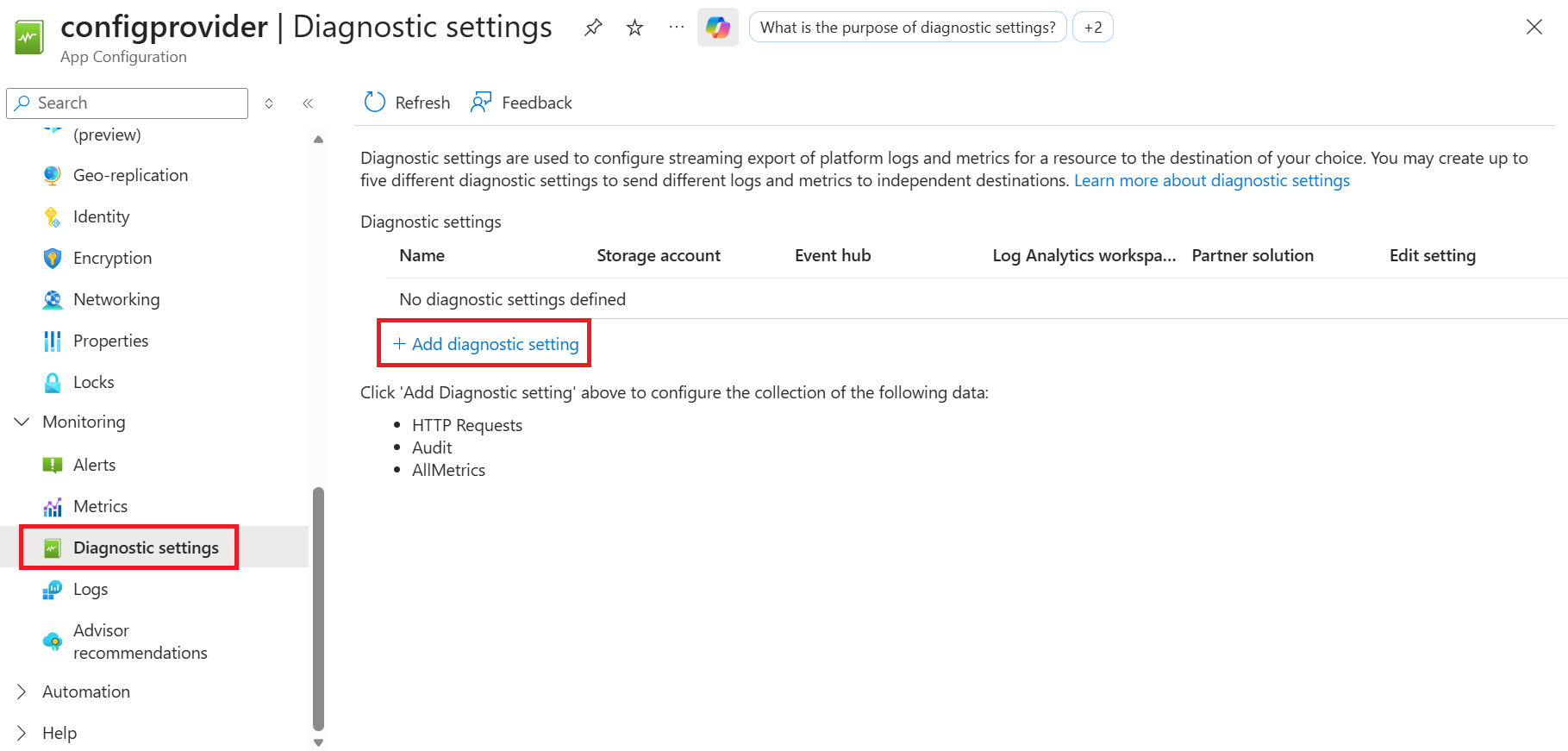Viewport: 1568px width, 751px height.
Task: Open the Properties menu item
Action: [111, 341]
